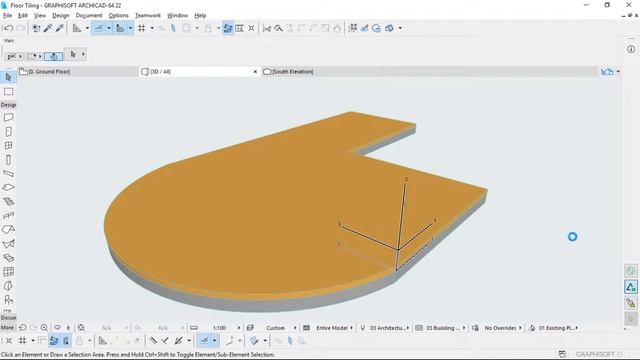Select the Beam tool in the toolbox
This screenshot has width=640, height=360.
8,173
